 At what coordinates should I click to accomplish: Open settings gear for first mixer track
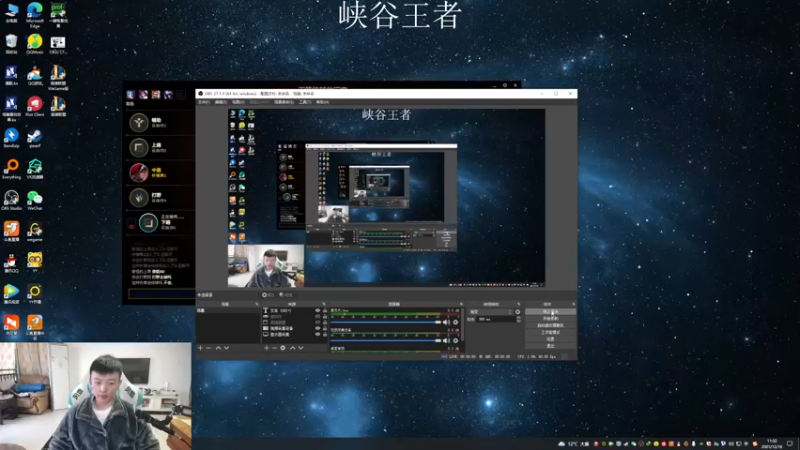point(456,322)
